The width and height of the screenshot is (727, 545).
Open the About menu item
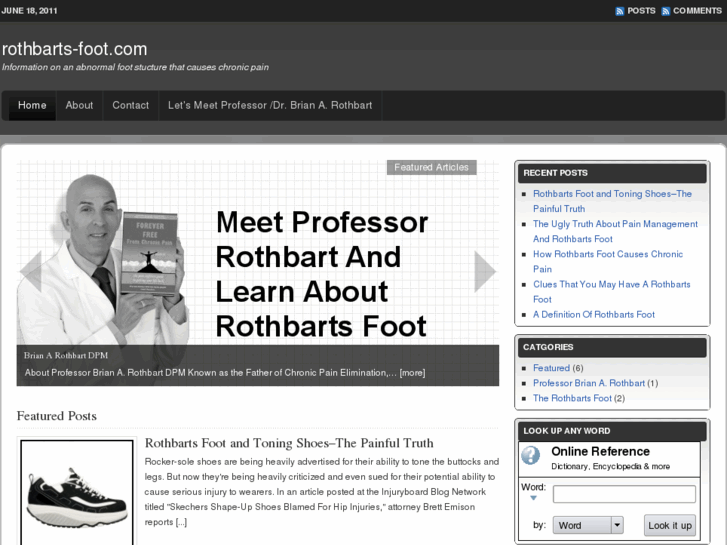79,105
